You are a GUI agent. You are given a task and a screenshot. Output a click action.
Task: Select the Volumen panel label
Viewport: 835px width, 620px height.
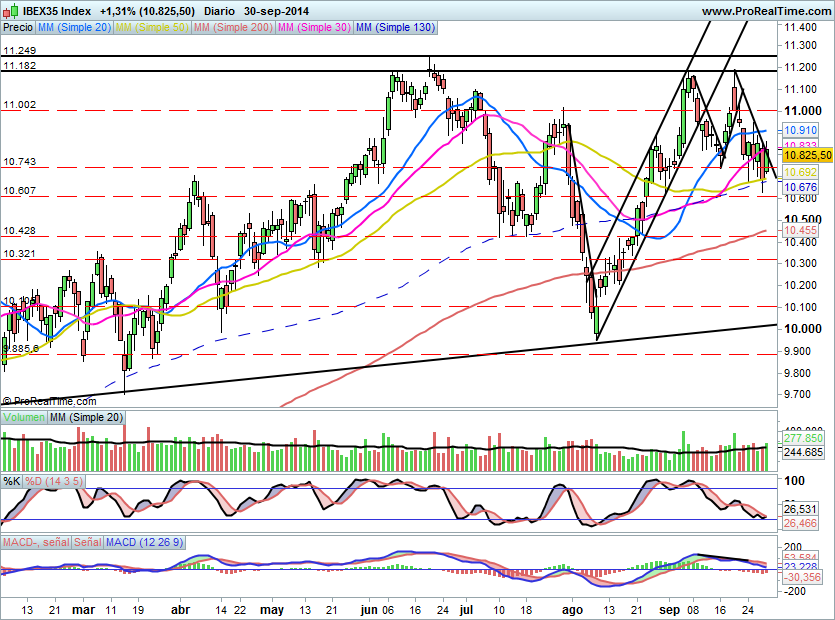coord(23,414)
